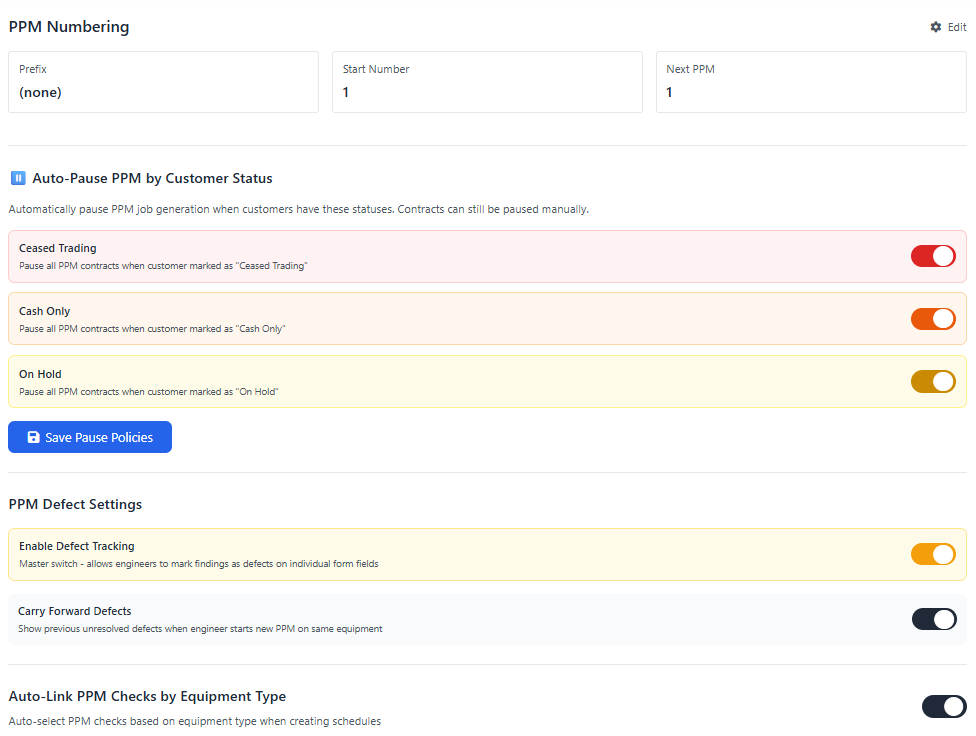Open Edit for PPM Numbering
The width and height of the screenshot is (976, 736).
(948, 27)
